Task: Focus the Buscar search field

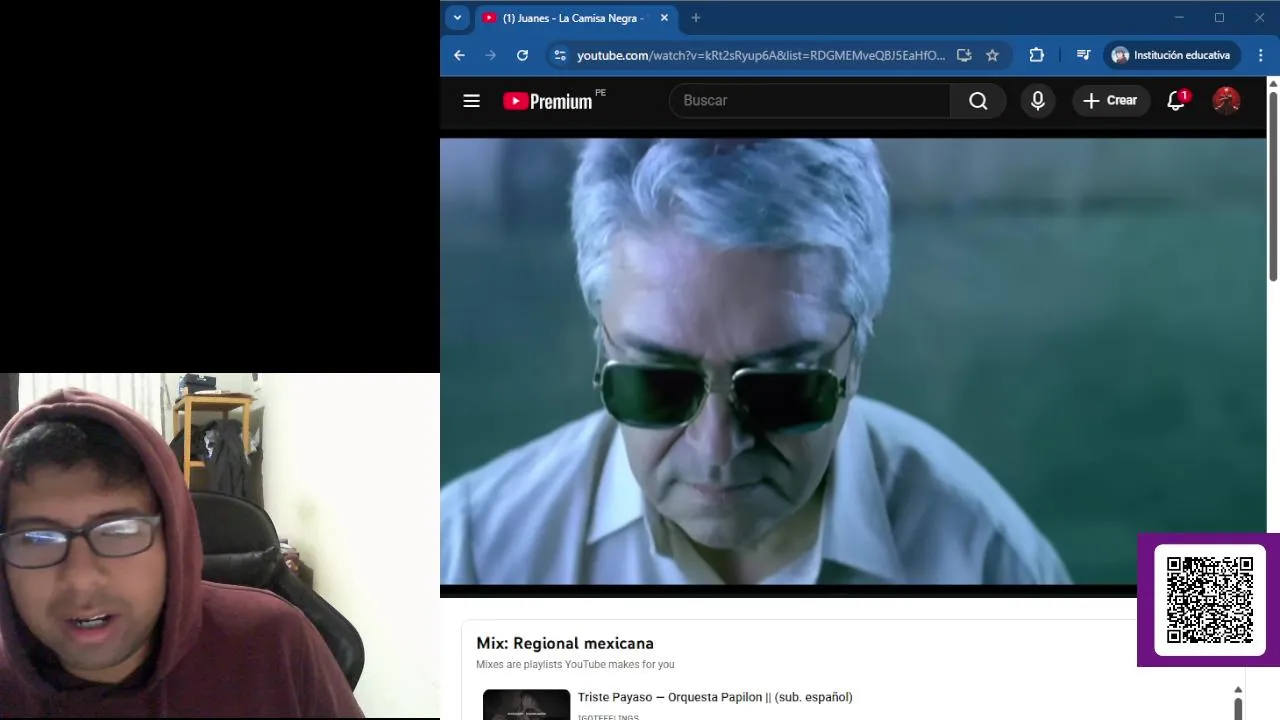Action: point(809,100)
